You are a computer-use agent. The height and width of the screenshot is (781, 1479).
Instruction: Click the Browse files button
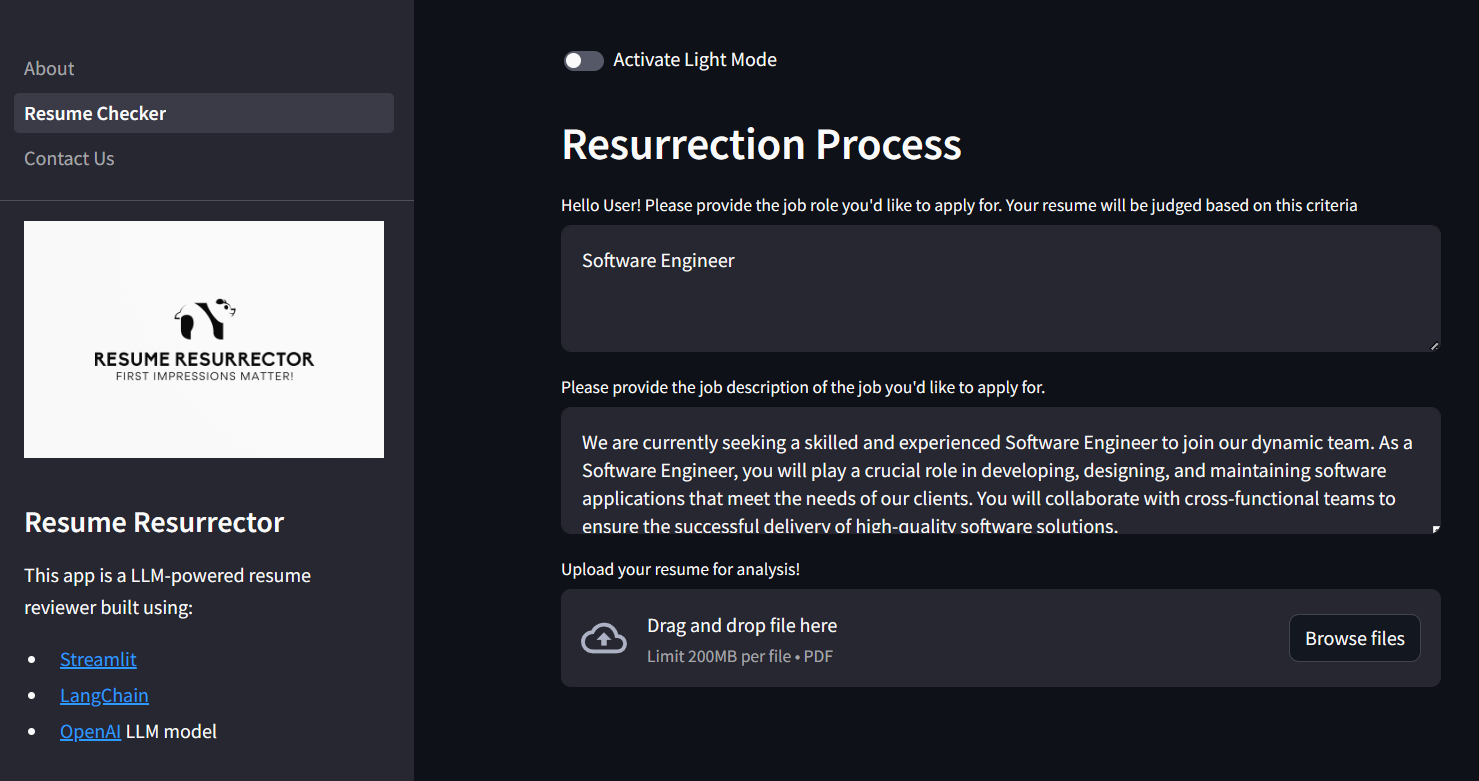tap(1355, 638)
